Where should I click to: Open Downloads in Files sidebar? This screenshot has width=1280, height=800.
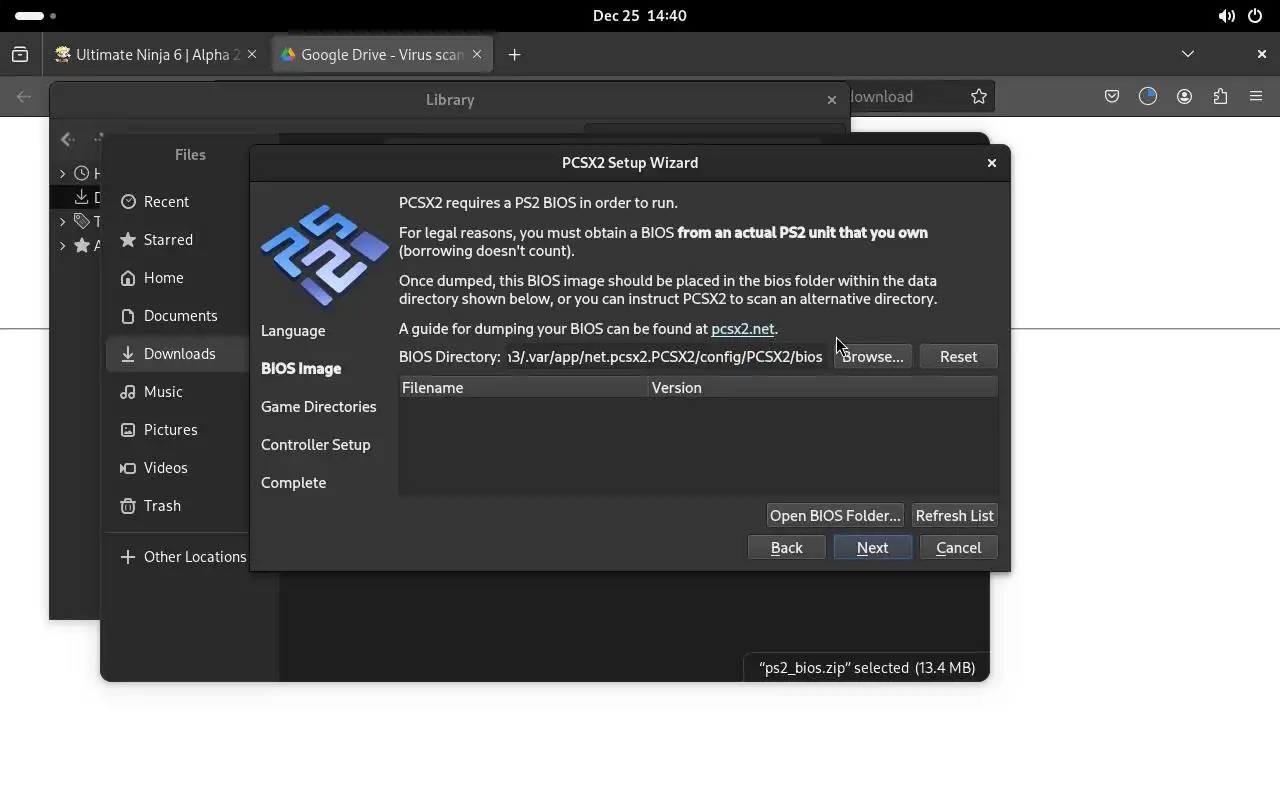(x=178, y=354)
